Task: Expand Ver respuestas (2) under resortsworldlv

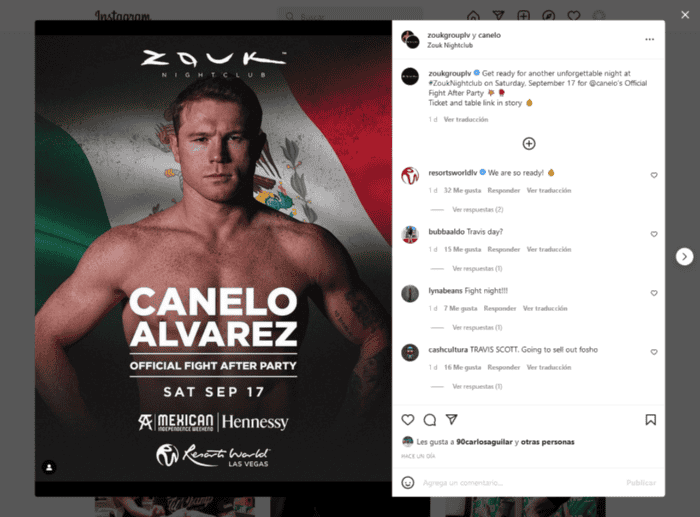Action: [x=478, y=209]
